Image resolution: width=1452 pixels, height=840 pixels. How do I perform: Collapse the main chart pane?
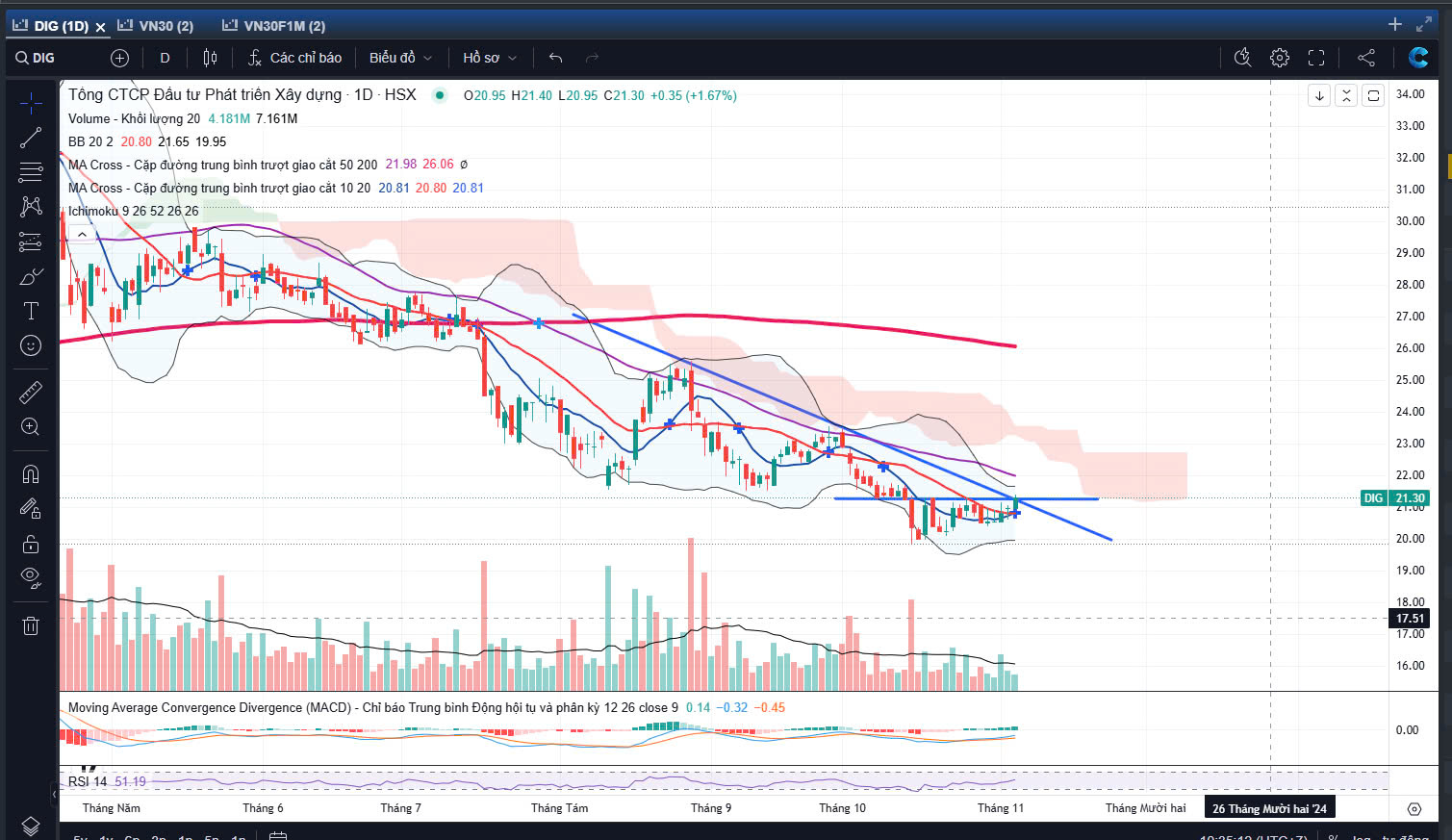(x=1346, y=95)
